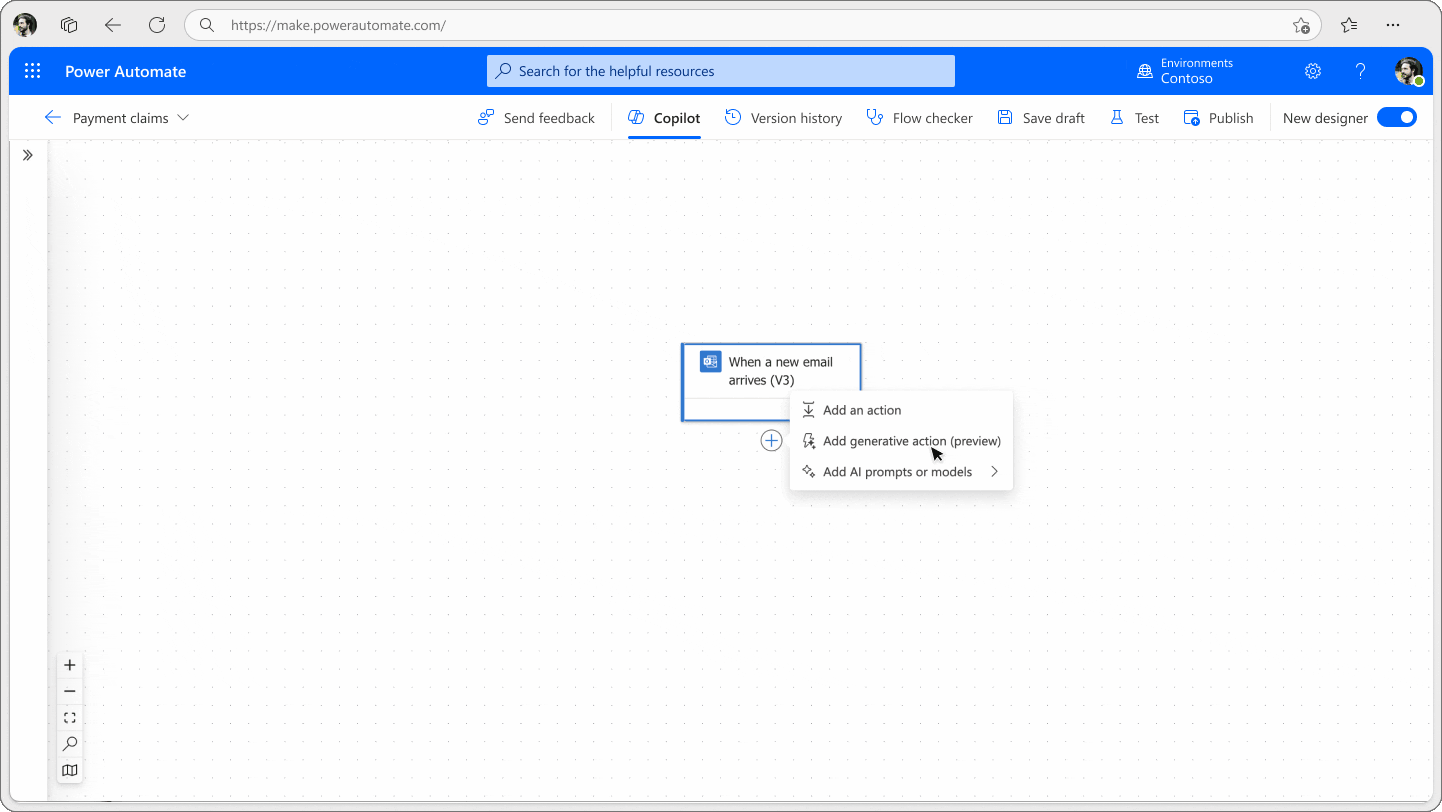Expand the Payment claims flow name dropdown
Screen dimensions: 1442x812
(x=183, y=117)
